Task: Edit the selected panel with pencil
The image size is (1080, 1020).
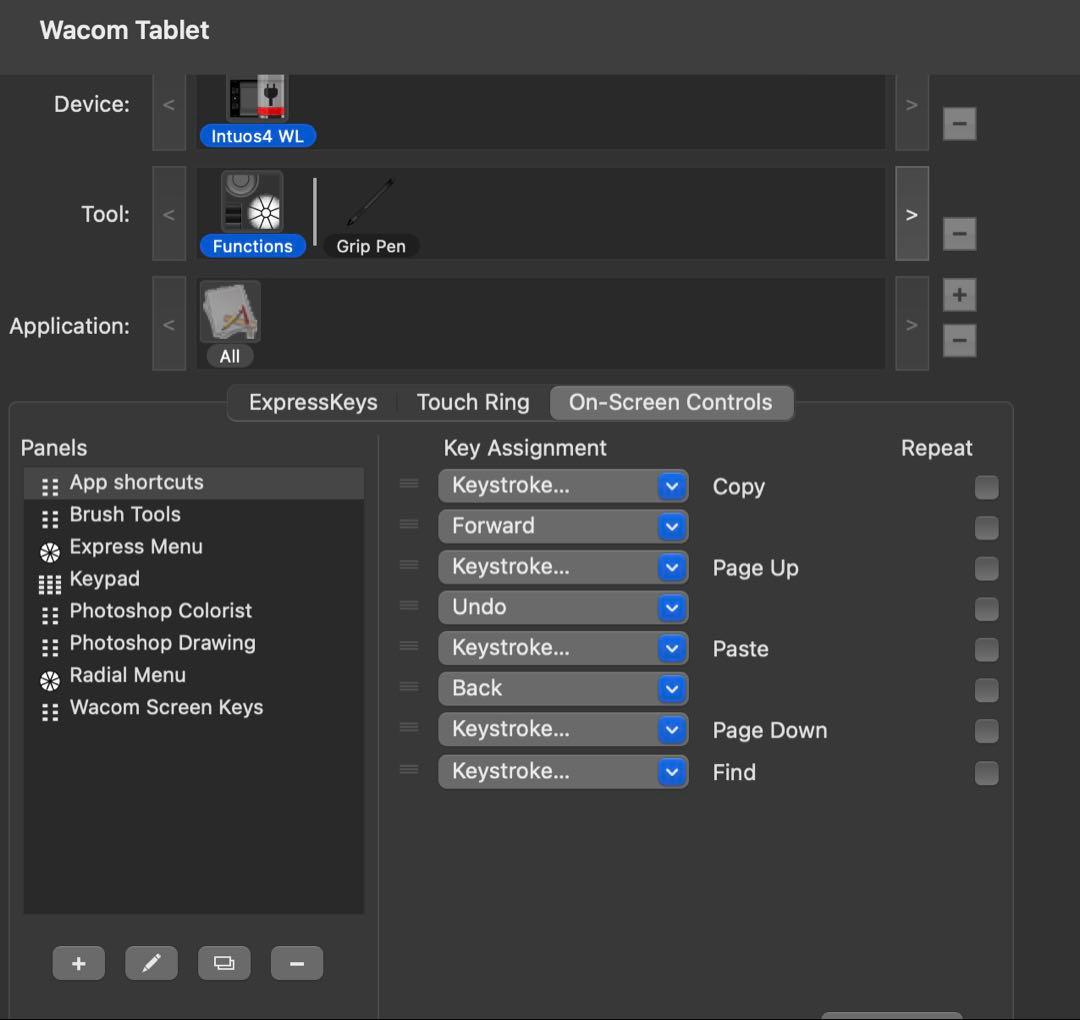Action: 152,963
